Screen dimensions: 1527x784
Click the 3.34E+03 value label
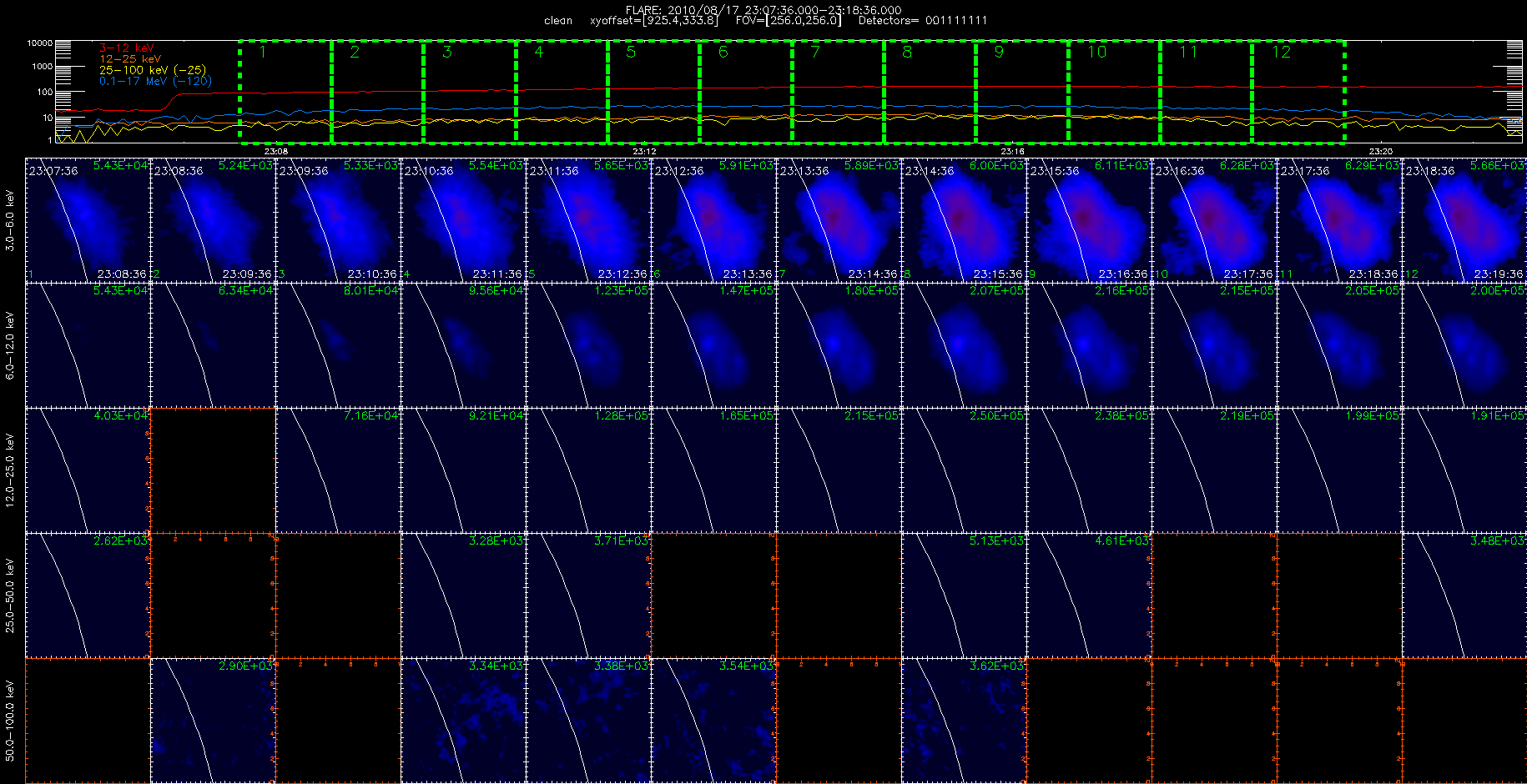coord(496,666)
